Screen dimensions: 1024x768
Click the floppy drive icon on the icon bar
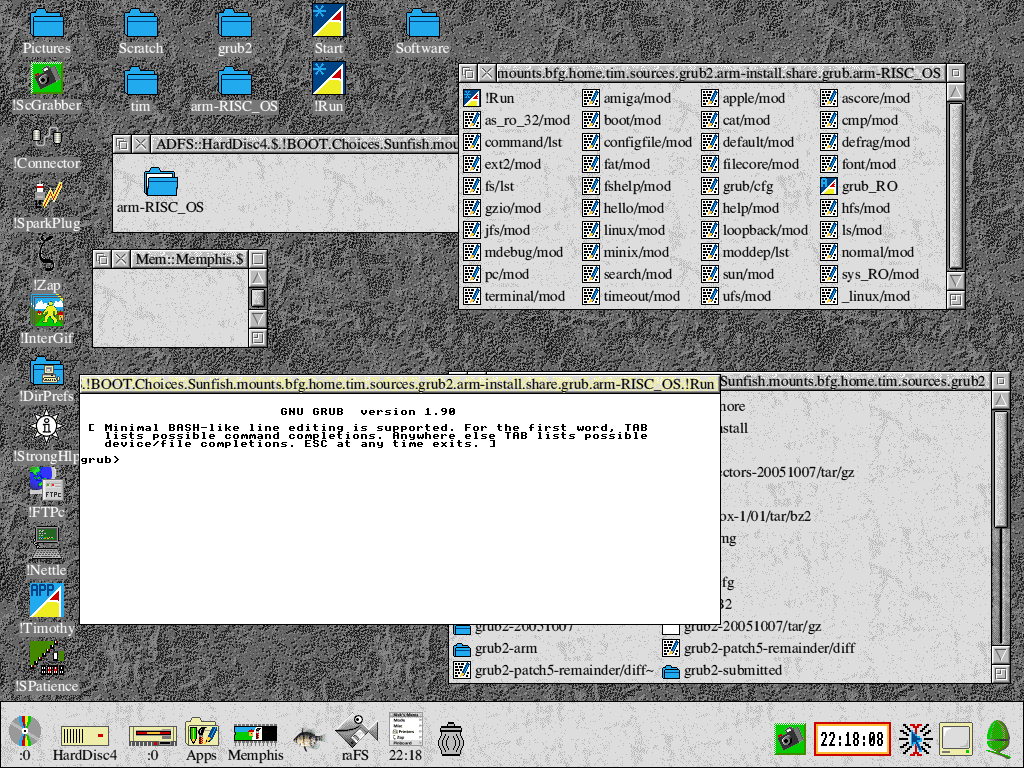coord(152,742)
